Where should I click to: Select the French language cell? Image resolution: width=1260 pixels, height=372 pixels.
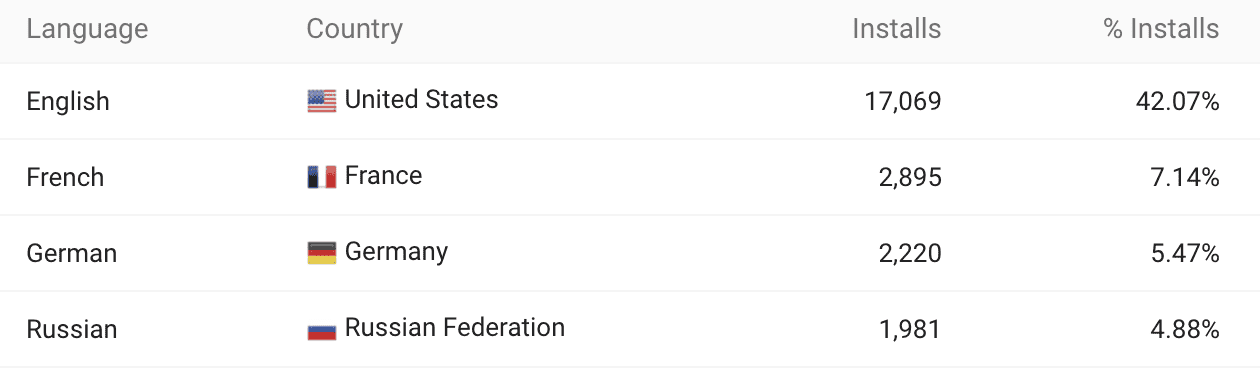(x=65, y=178)
